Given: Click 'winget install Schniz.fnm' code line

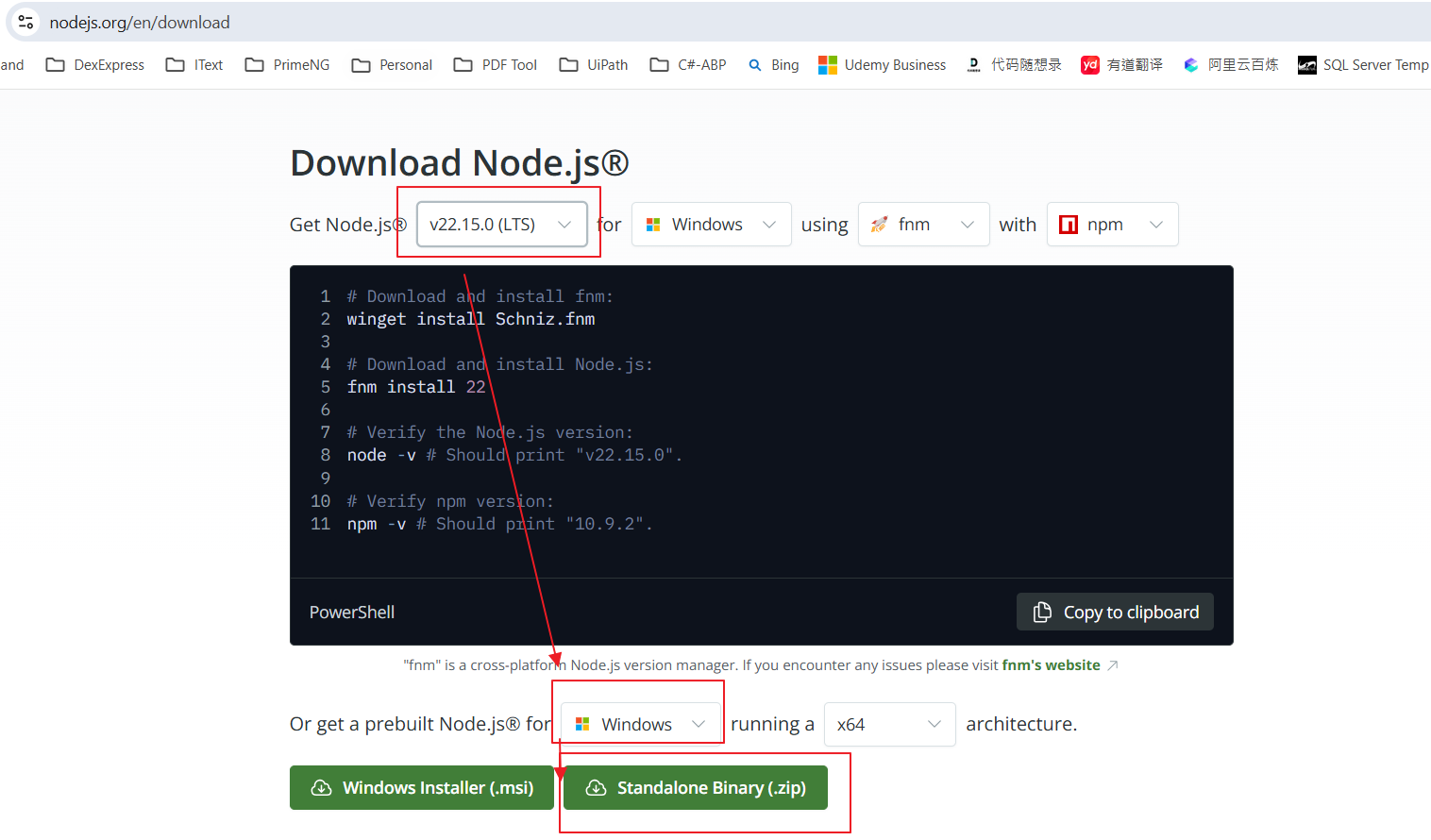Looking at the screenshot, I should pyautogui.click(x=471, y=319).
